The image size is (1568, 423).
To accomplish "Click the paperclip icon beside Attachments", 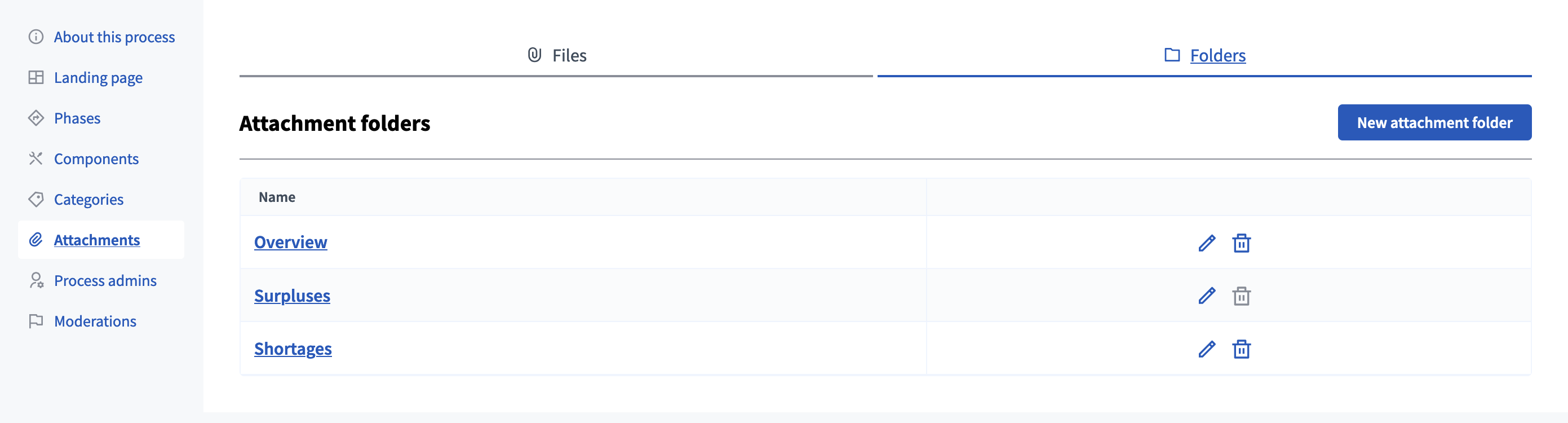I will 36,240.
